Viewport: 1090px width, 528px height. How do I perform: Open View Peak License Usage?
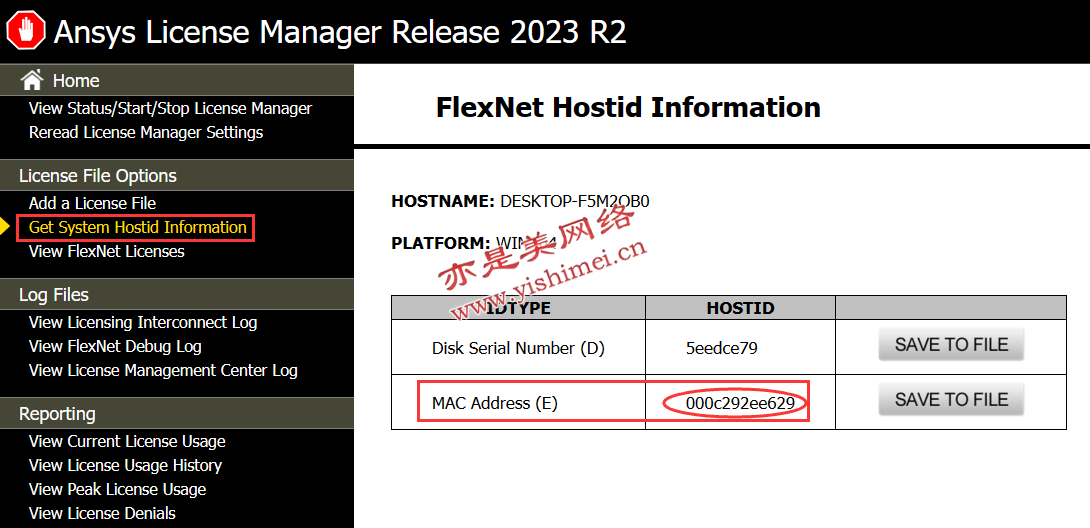tap(117, 489)
